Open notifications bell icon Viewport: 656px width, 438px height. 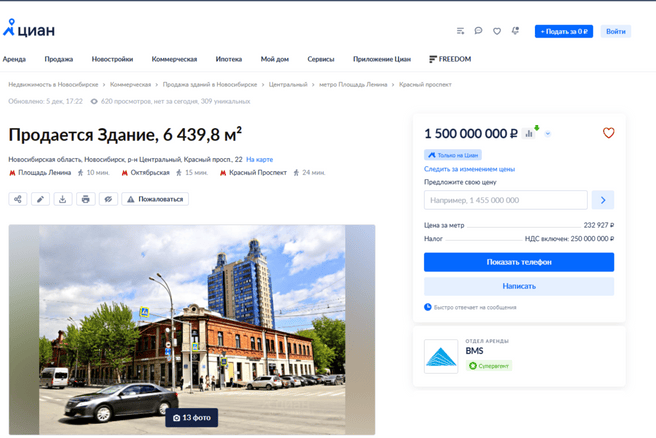[515, 31]
